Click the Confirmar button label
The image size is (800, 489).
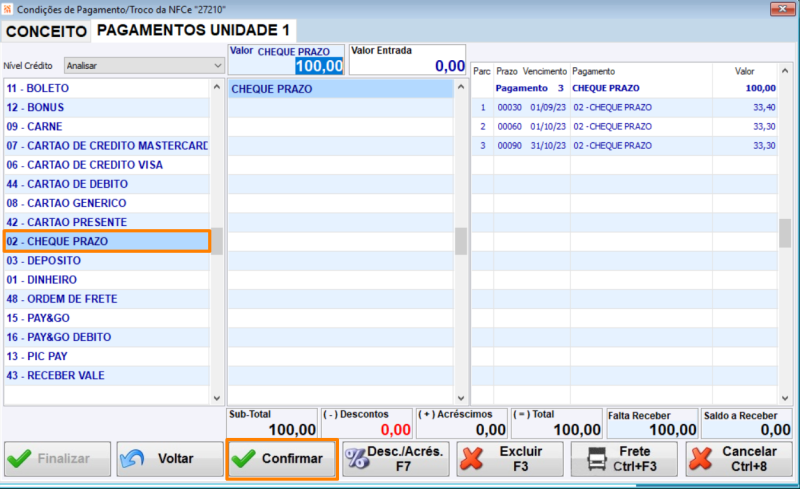(292, 458)
